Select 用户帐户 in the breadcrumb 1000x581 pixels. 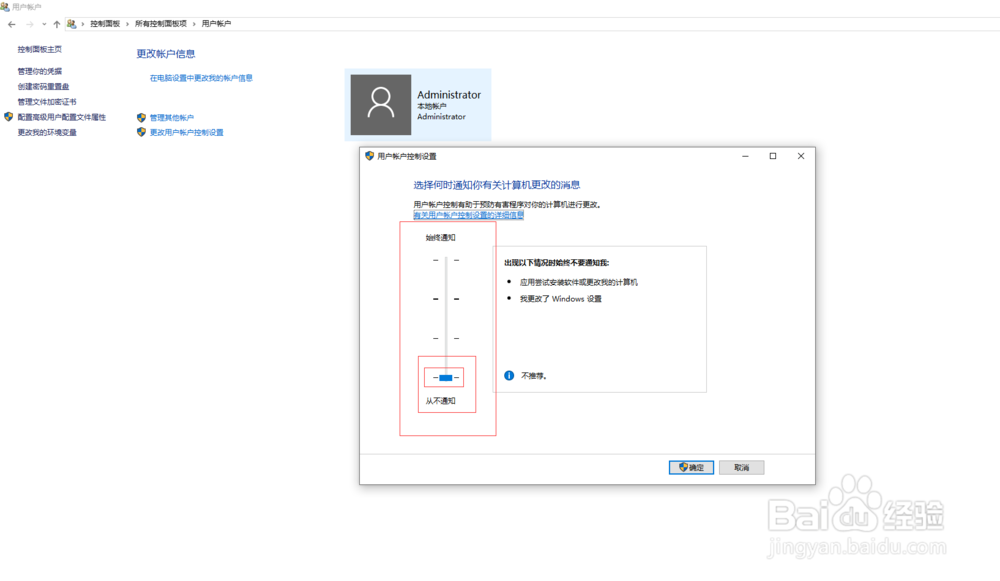(216, 24)
